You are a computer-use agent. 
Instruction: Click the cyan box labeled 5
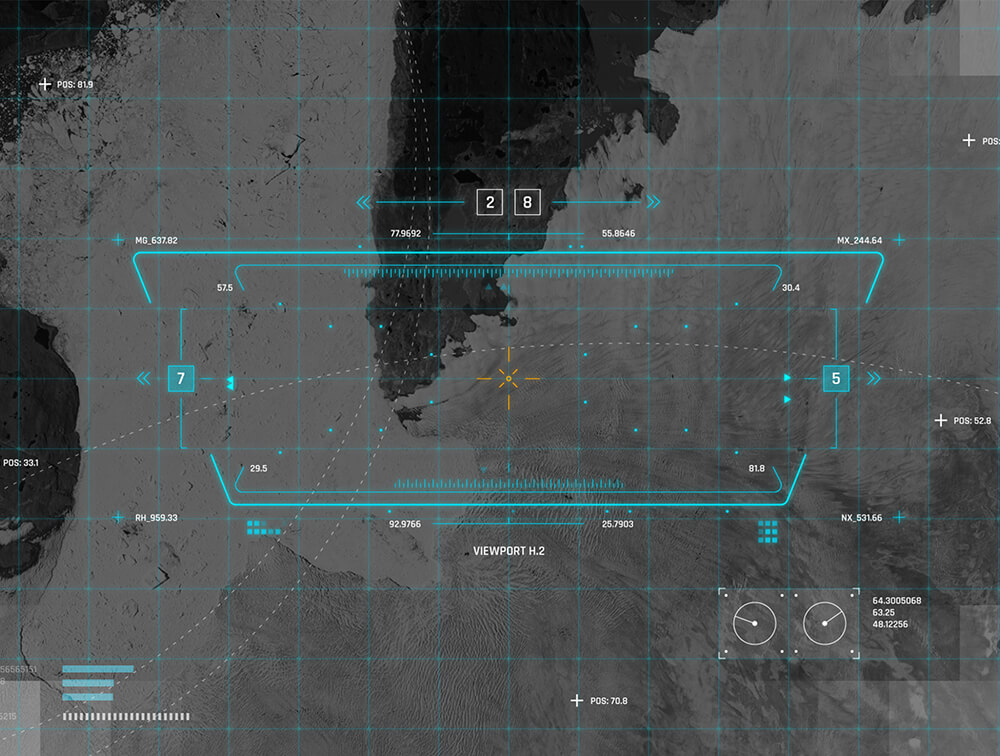836,379
